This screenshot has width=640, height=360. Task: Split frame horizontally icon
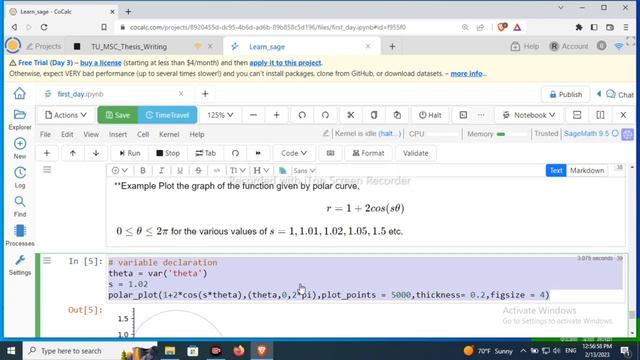[577, 115]
